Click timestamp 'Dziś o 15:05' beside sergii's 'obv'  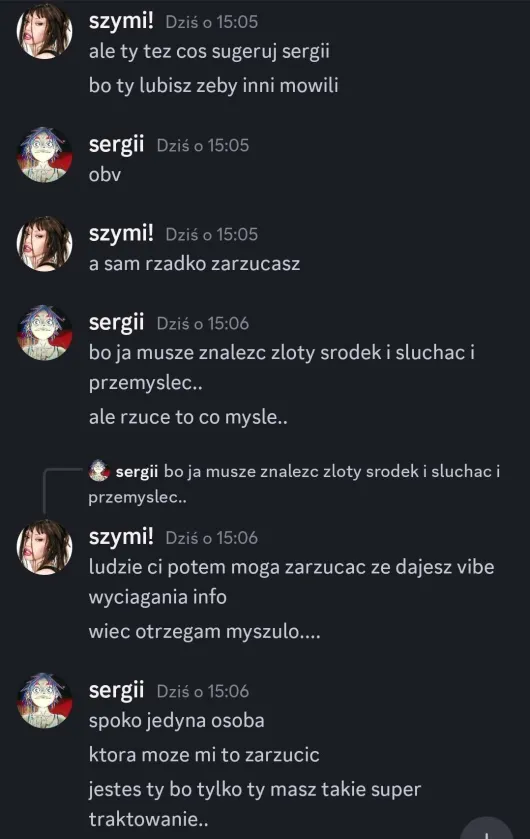pyautogui.click(x=203, y=146)
